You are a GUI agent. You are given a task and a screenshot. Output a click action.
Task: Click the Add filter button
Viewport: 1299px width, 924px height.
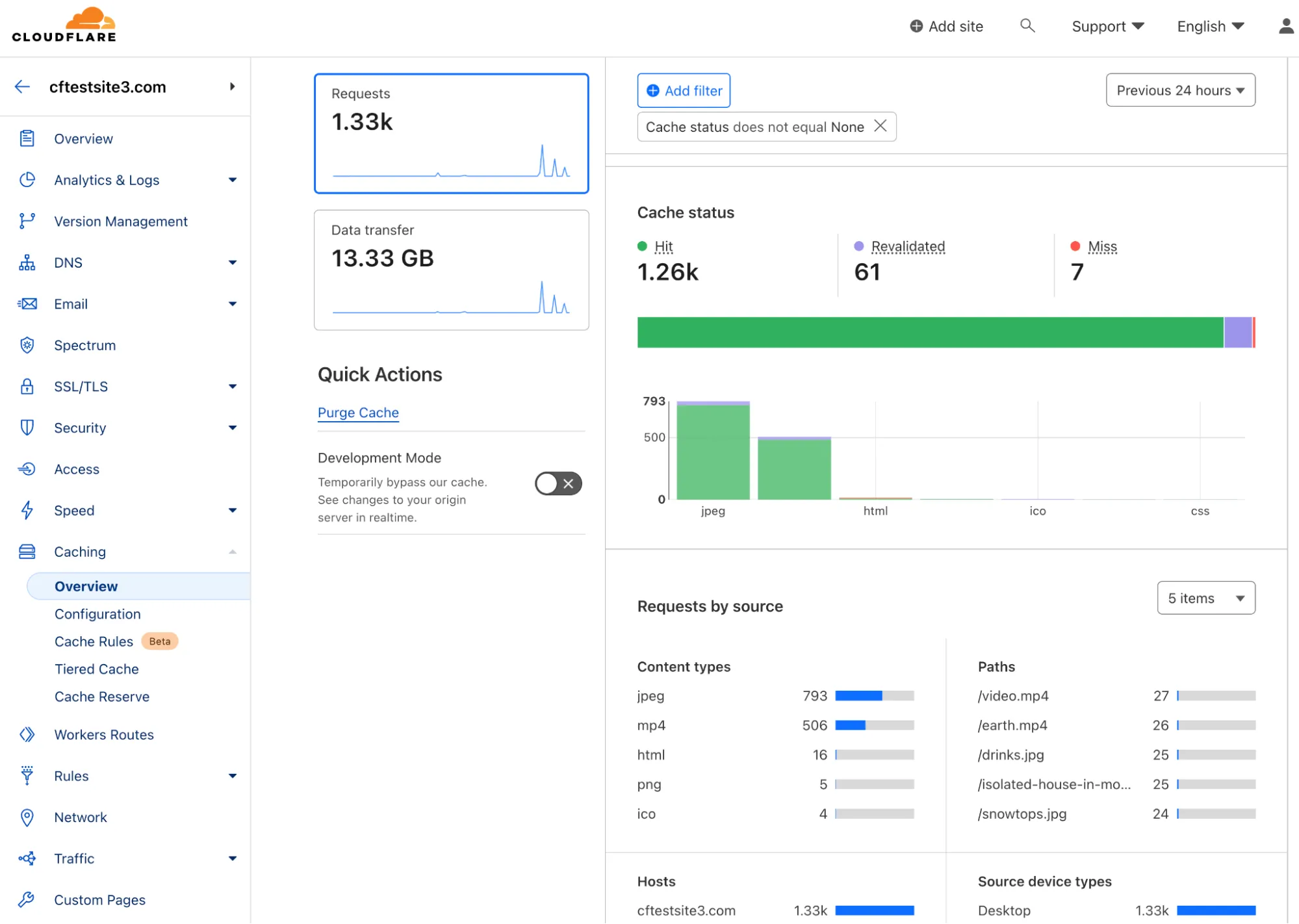pos(683,90)
